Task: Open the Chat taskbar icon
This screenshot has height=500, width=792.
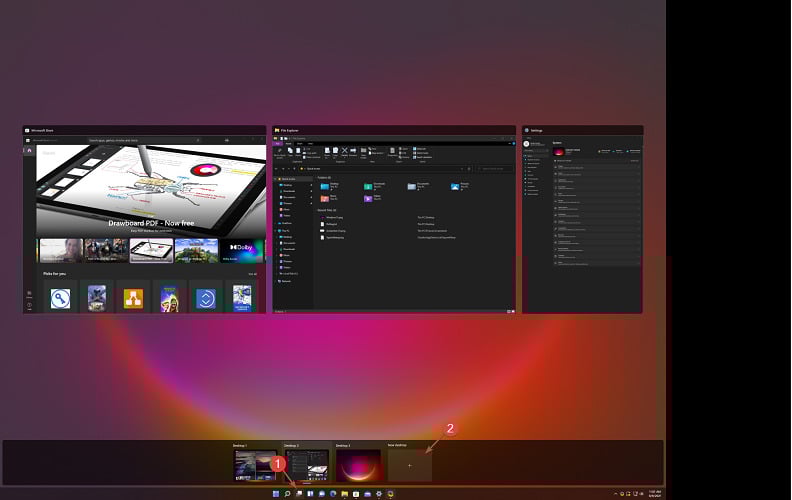Action: click(322, 494)
